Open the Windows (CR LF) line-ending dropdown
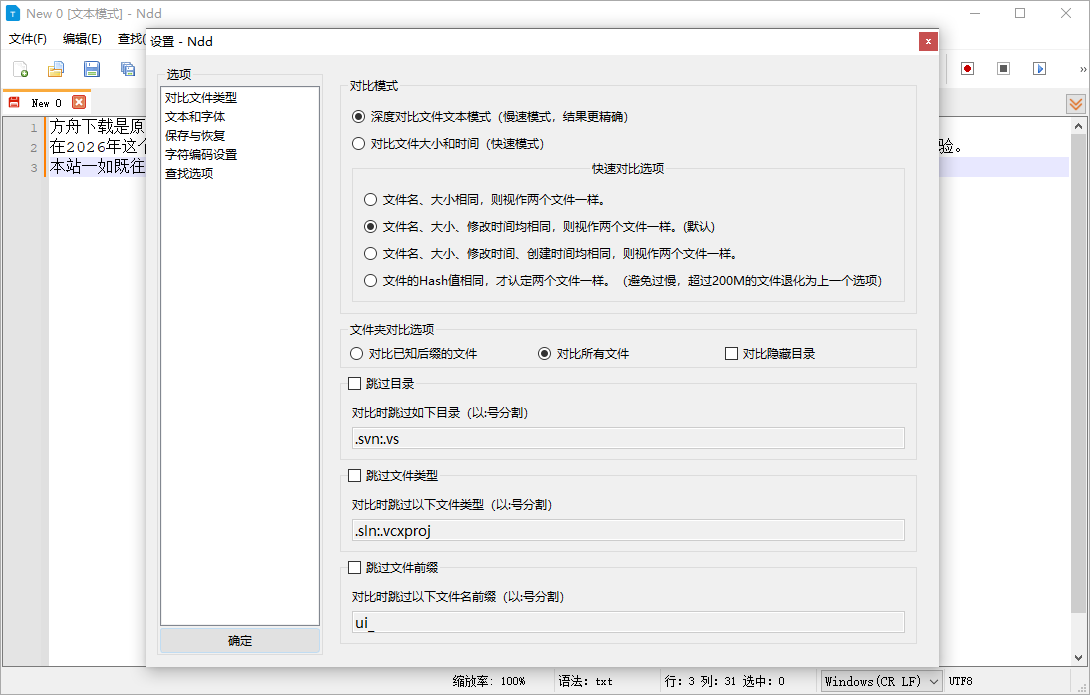The width and height of the screenshot is (1090, 695). pyautogui.click(x=880, y=680)
